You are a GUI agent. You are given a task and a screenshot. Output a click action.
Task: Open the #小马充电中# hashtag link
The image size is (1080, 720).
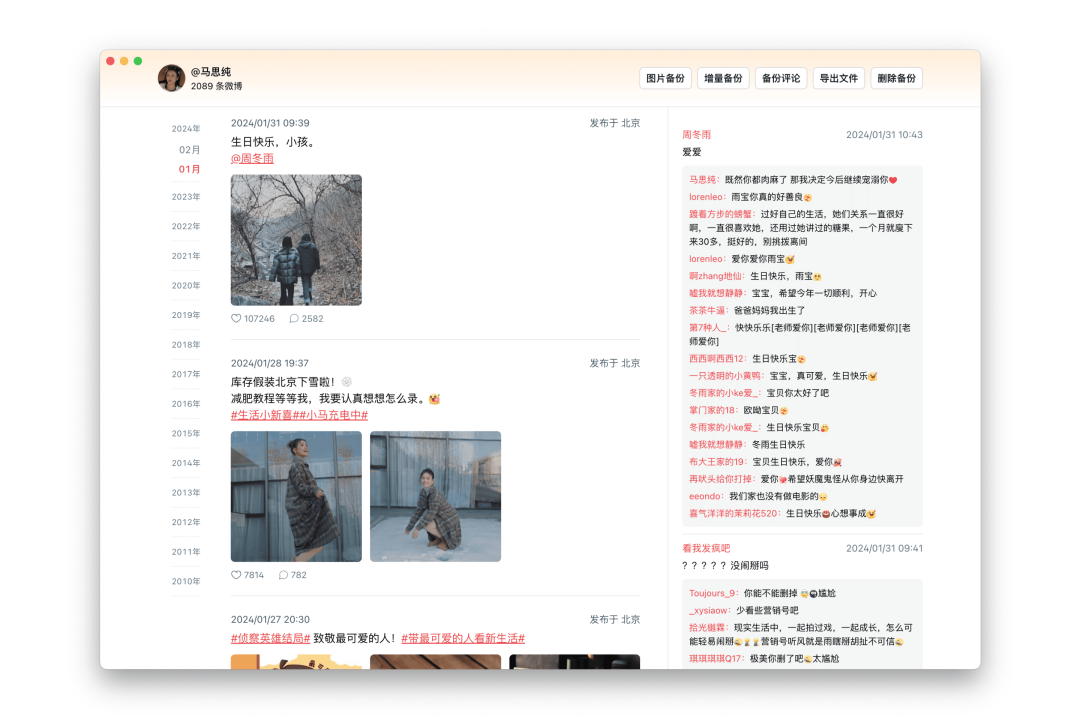tap(333, 415)
